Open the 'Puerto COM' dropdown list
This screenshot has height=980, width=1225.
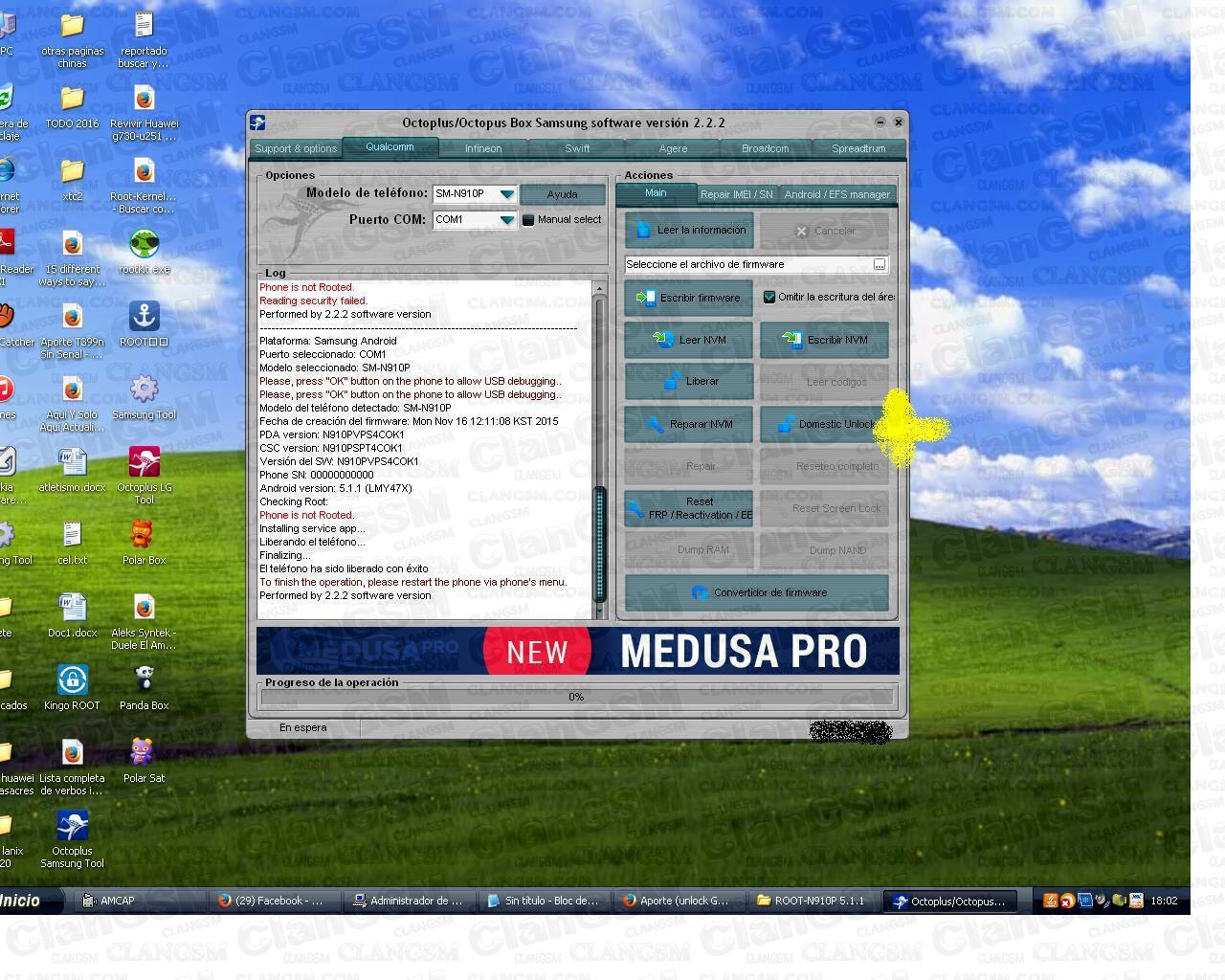click(506, 220)
